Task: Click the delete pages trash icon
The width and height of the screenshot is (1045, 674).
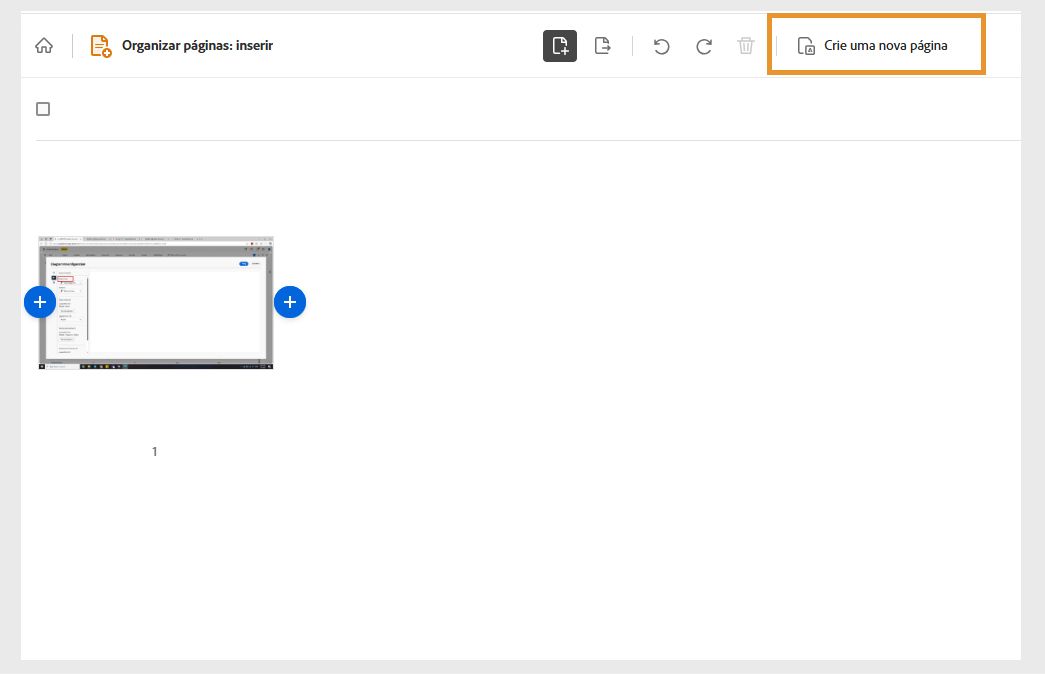Action: [x=745, y=45]
